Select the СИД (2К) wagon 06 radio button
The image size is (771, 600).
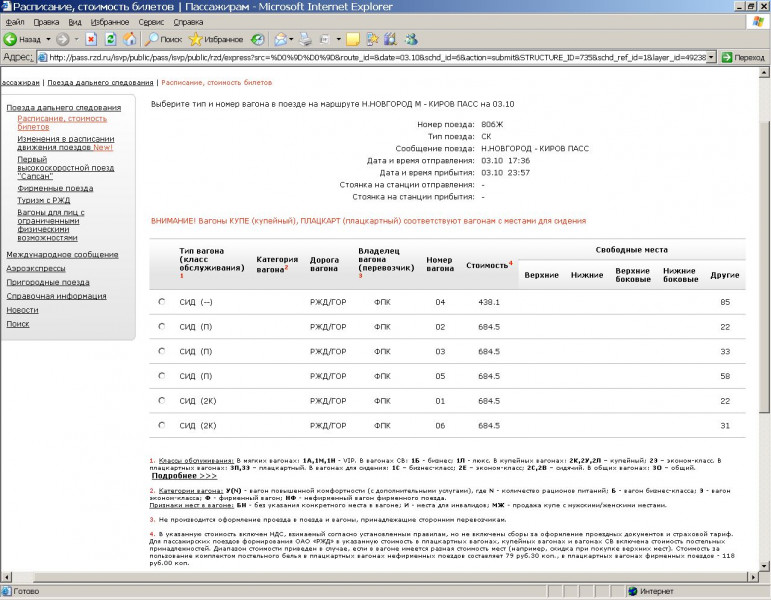[162, 425]
